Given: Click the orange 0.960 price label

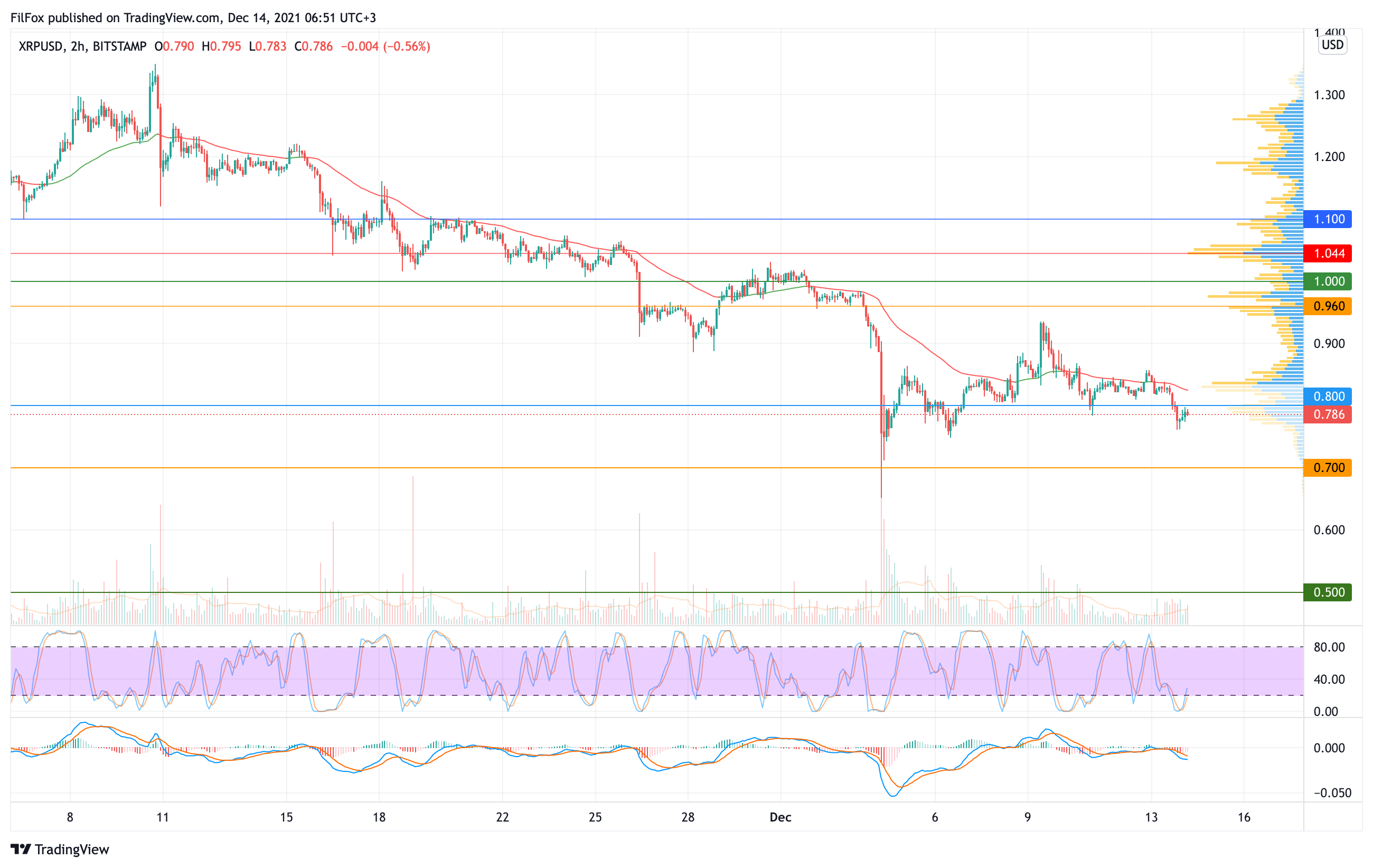Looking at the screenshot, I should click(1328, 306).
